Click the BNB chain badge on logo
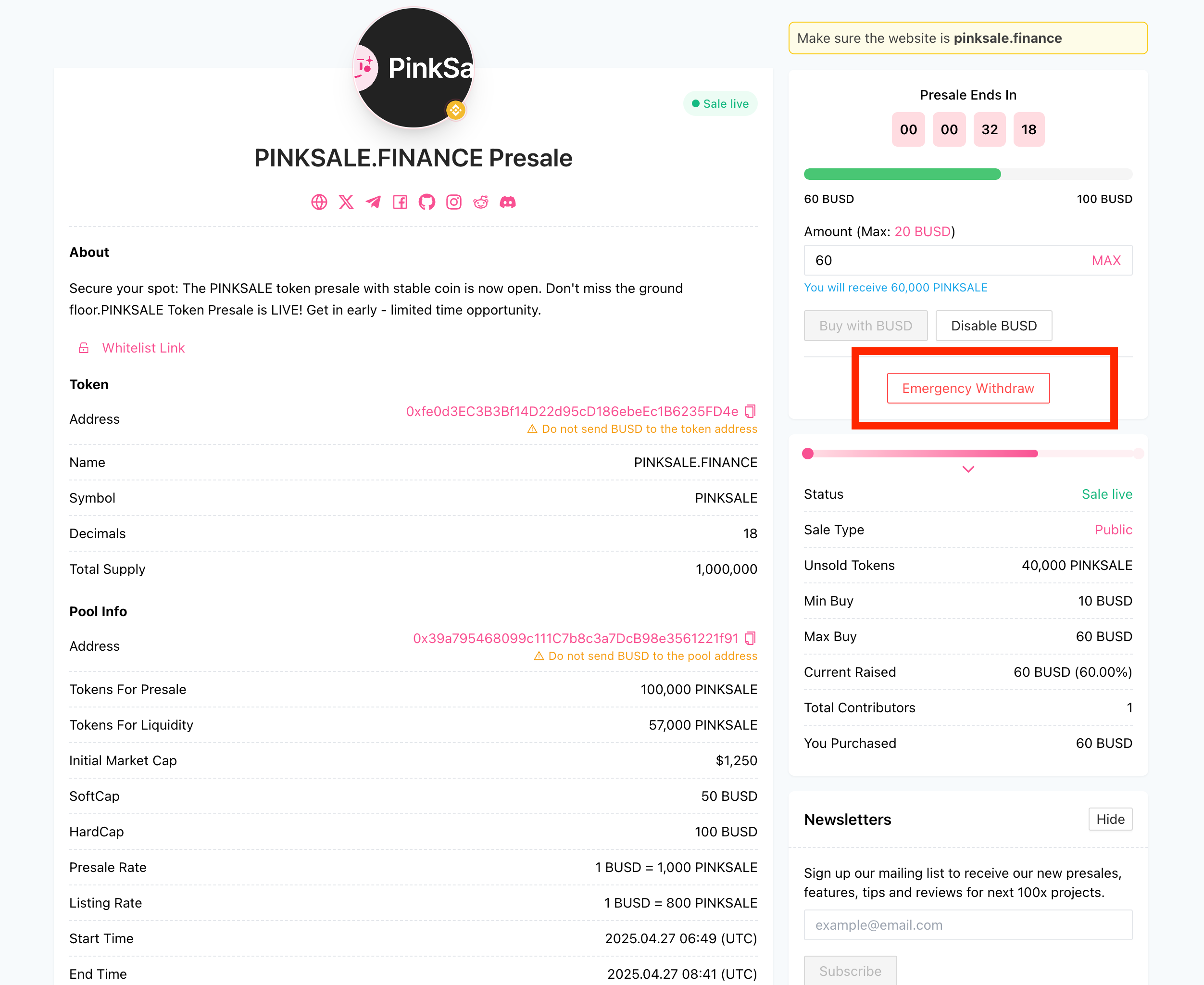The image size is (1204, 985). pyautogui.click(x=455, y=110)
